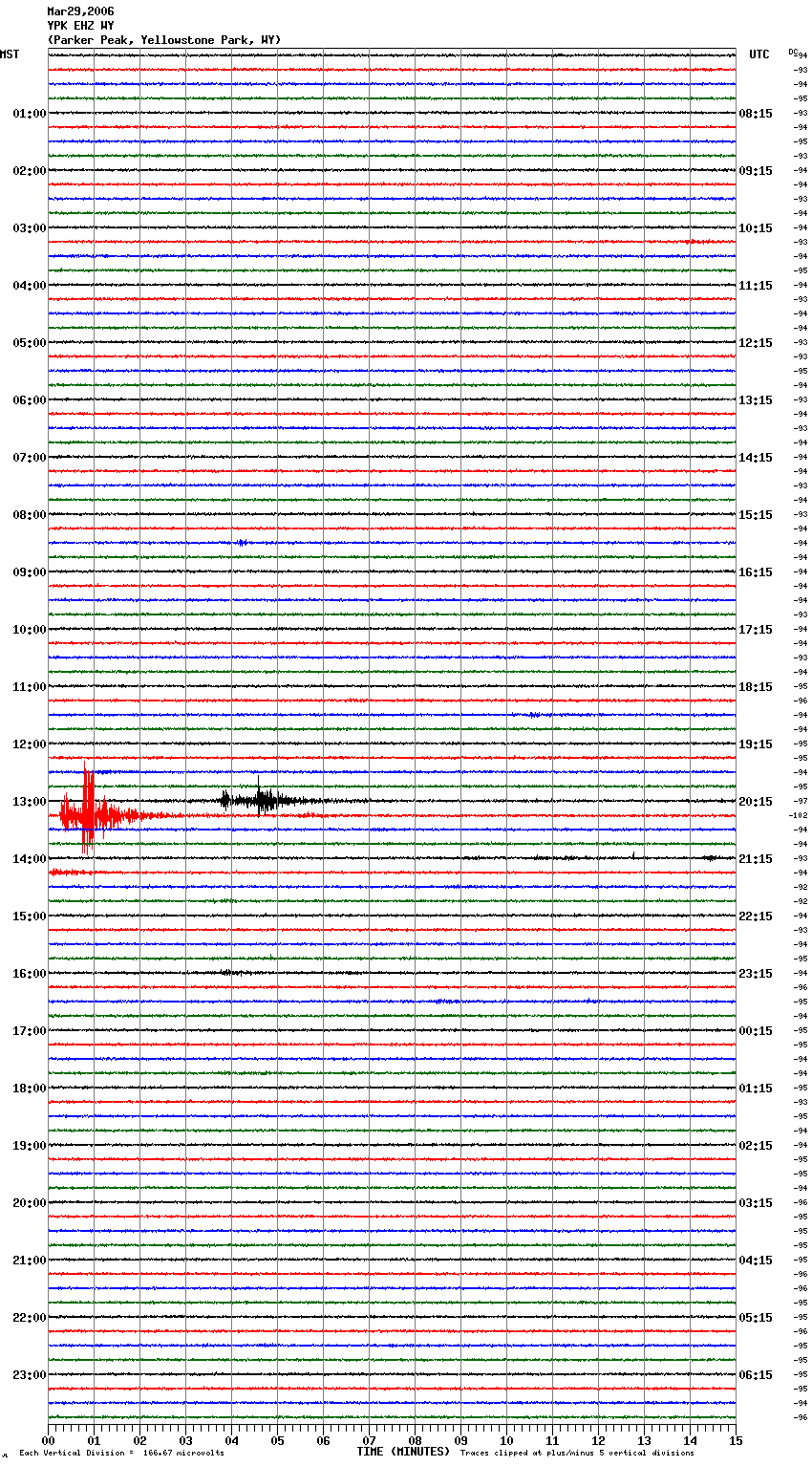Click the black seismic event on 13:00 trace
The height and width of the screenshot is (1466, 812).
tap(260, 800)
